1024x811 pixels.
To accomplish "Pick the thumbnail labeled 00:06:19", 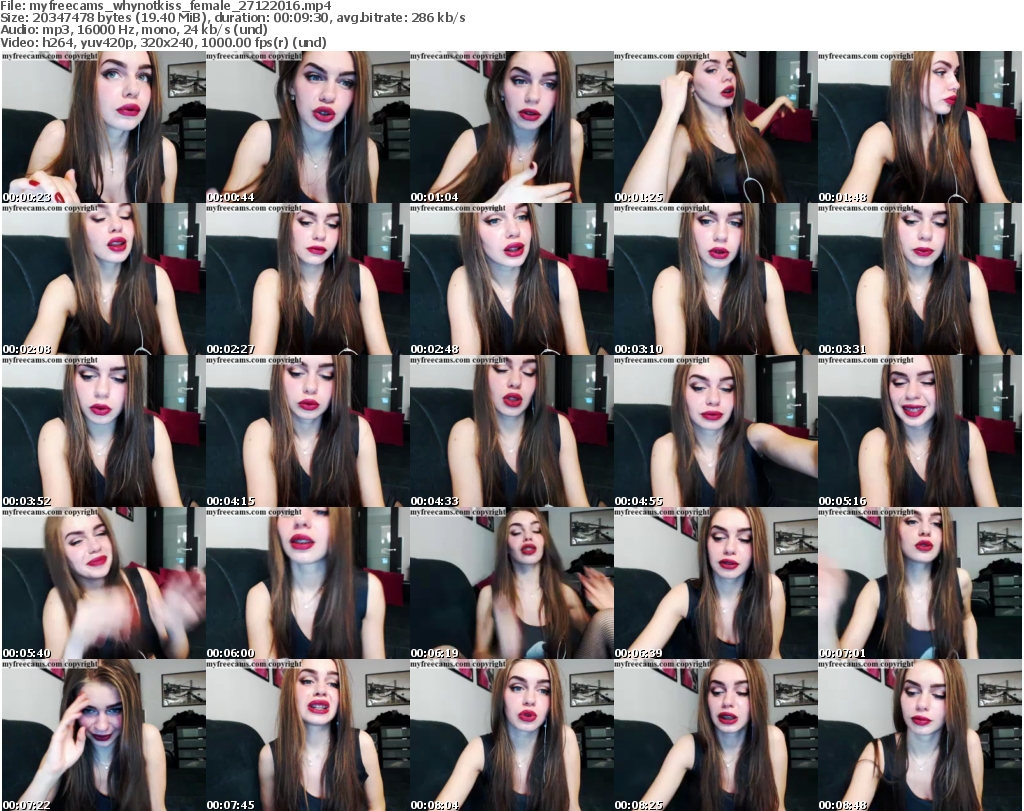I will [x=511, y=583].
